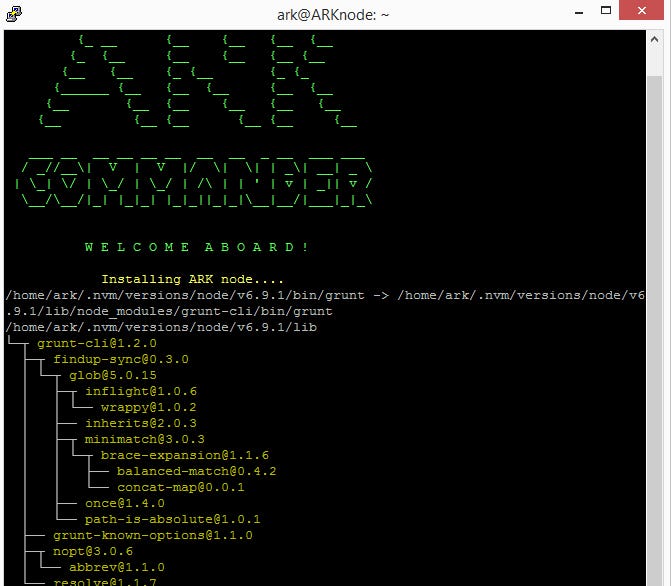671x586 pixels.
Task: Click the window title ark@ARKnode: ~
Action: tap(333, 15)
